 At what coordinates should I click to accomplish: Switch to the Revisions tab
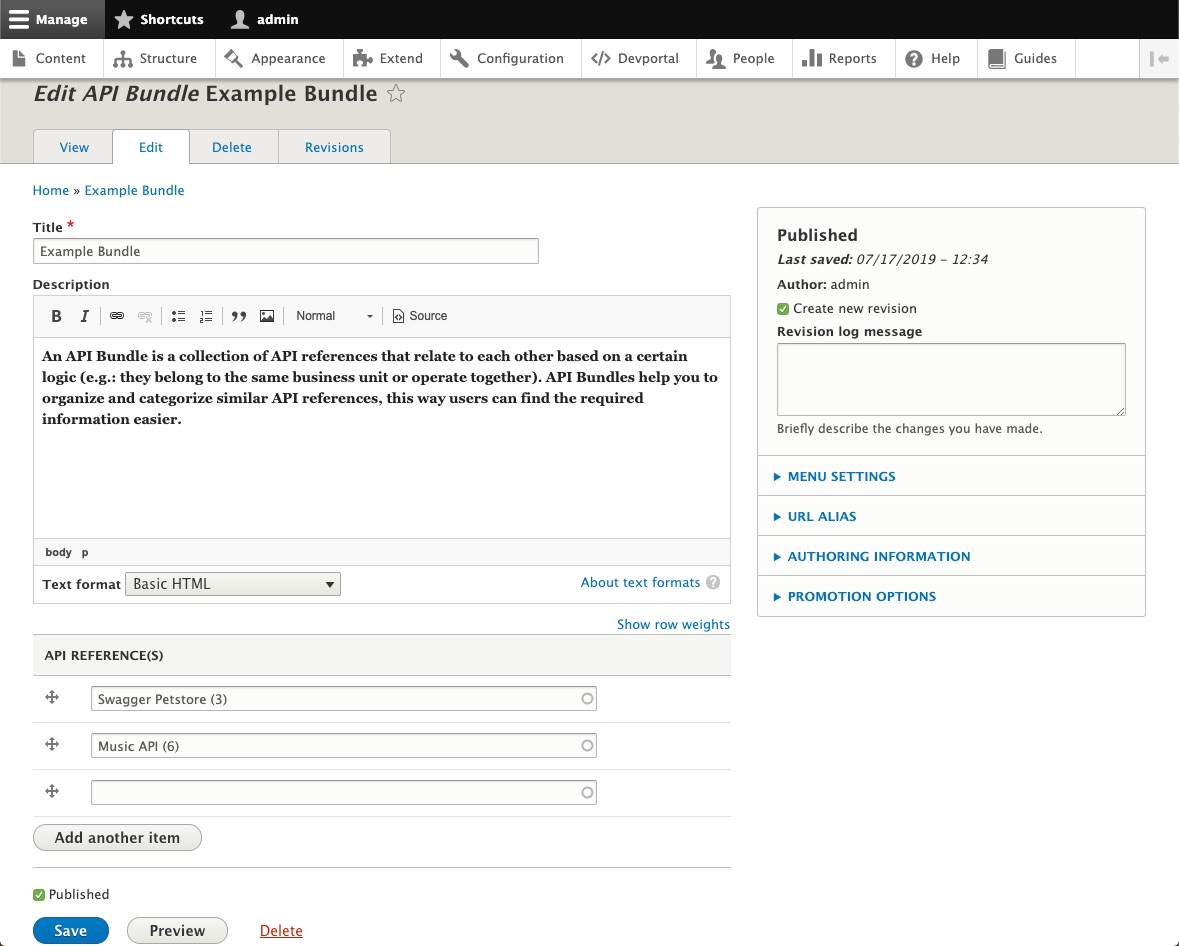pos(334,147)
